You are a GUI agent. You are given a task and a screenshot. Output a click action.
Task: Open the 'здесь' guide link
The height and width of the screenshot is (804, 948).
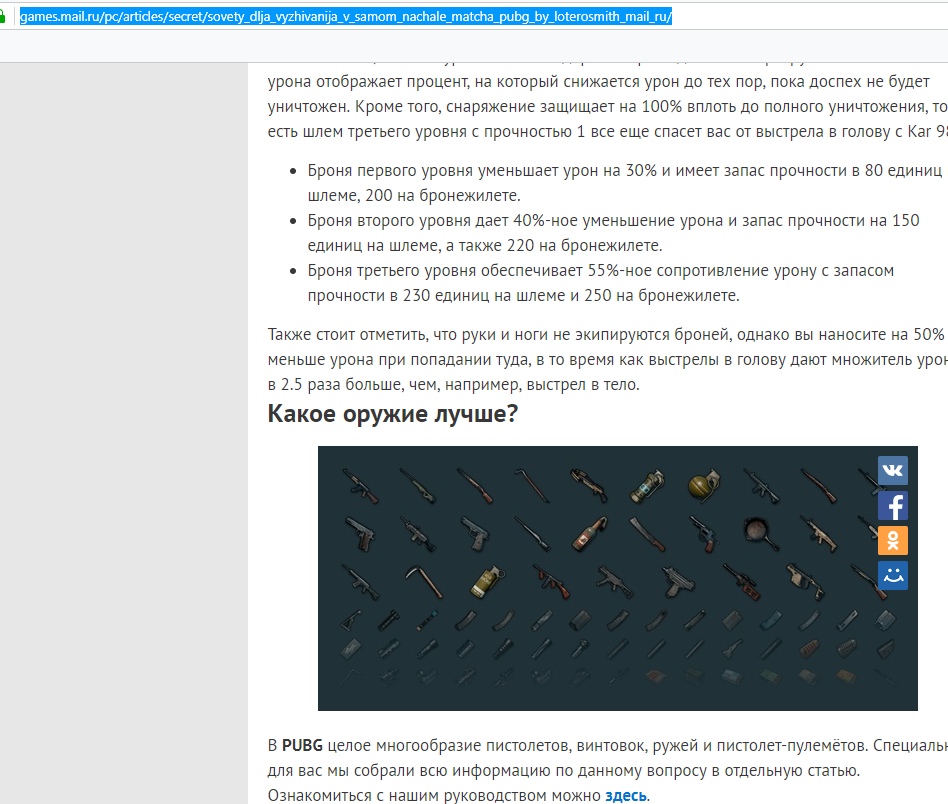click(x=625, y=796)
